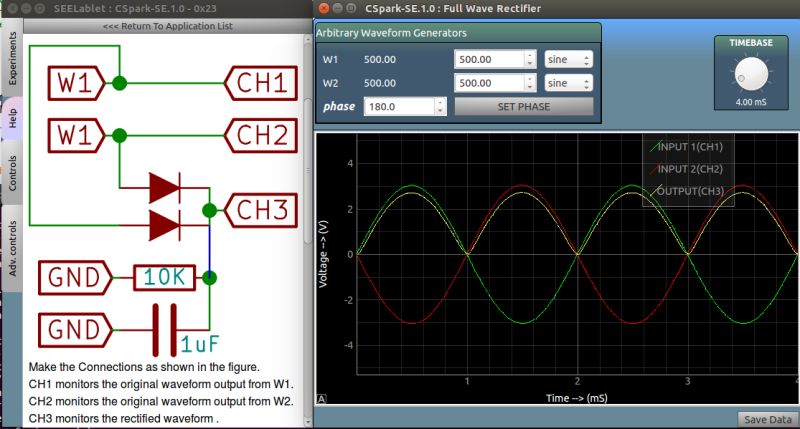Click OUTPUT(CH3) legend entry

pos(687,191)
